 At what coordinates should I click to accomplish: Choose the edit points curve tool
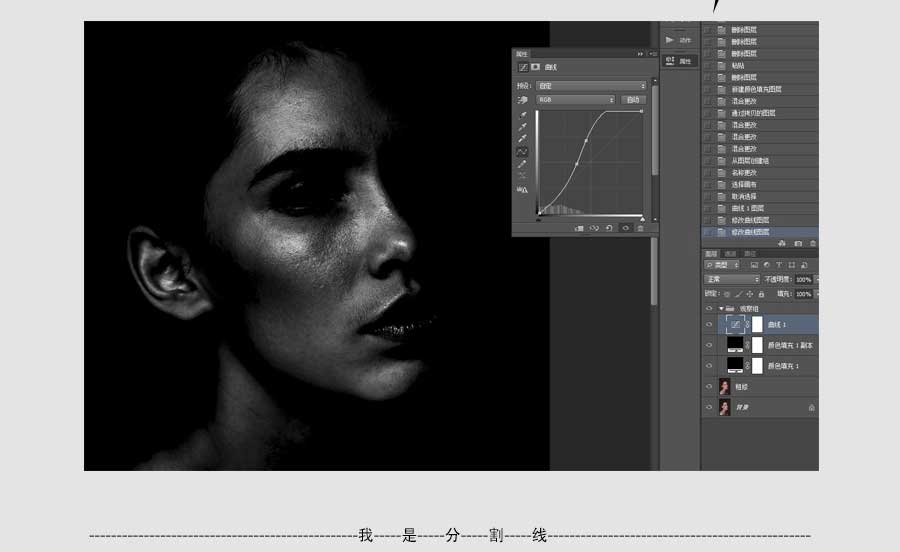pyautogui.click(x=522, y=152)
